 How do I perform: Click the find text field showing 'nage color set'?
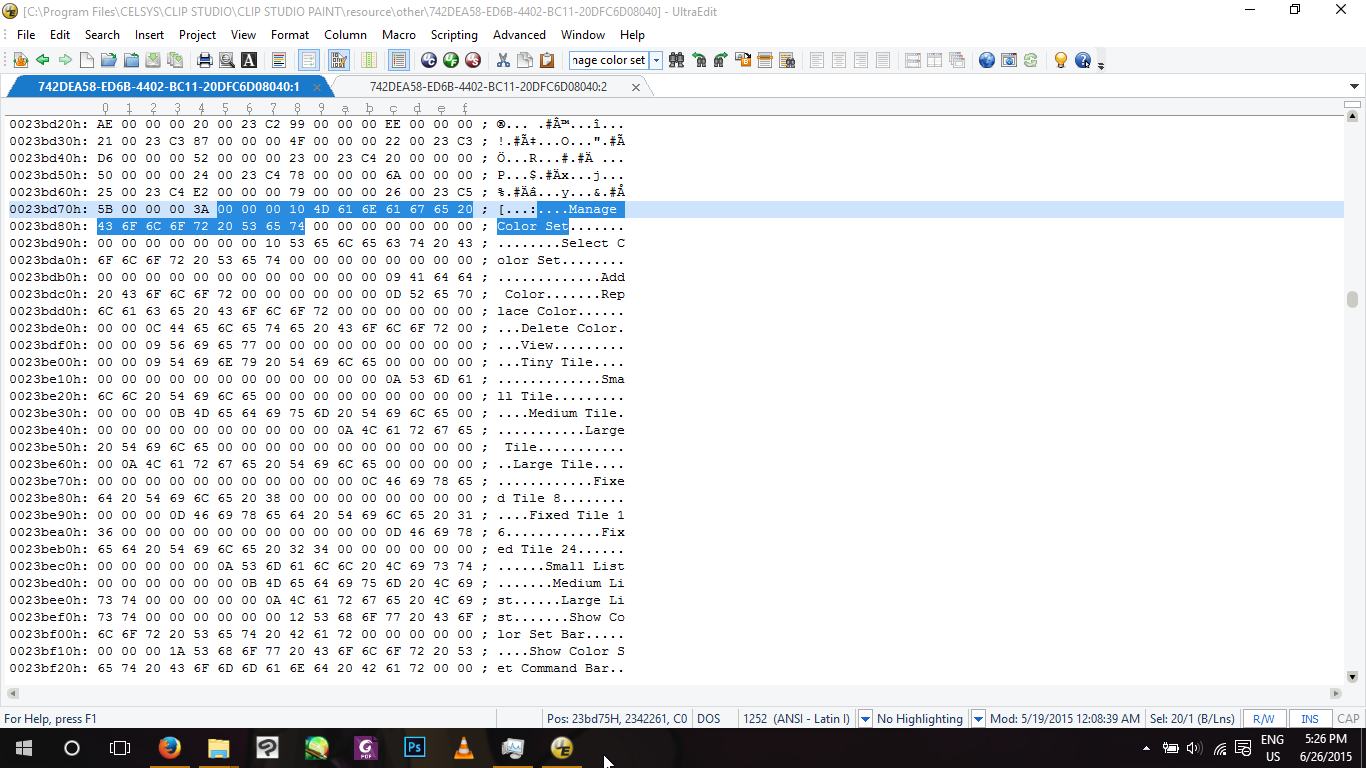(x=610, y=60)
